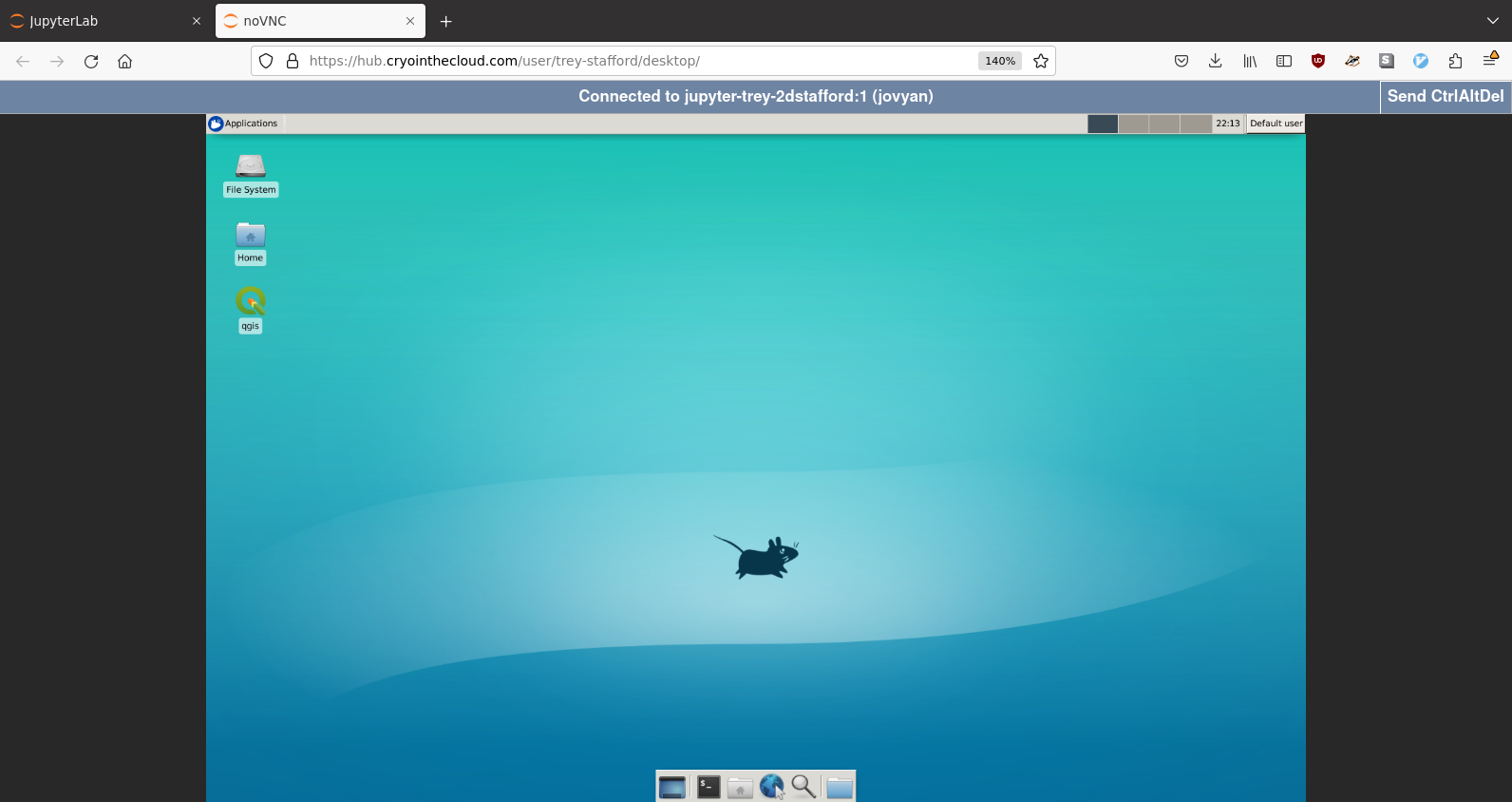This screenshot has width=1512, height=802.
Task: Click Show Desktop icon in dock
Action: pos(672,787)
